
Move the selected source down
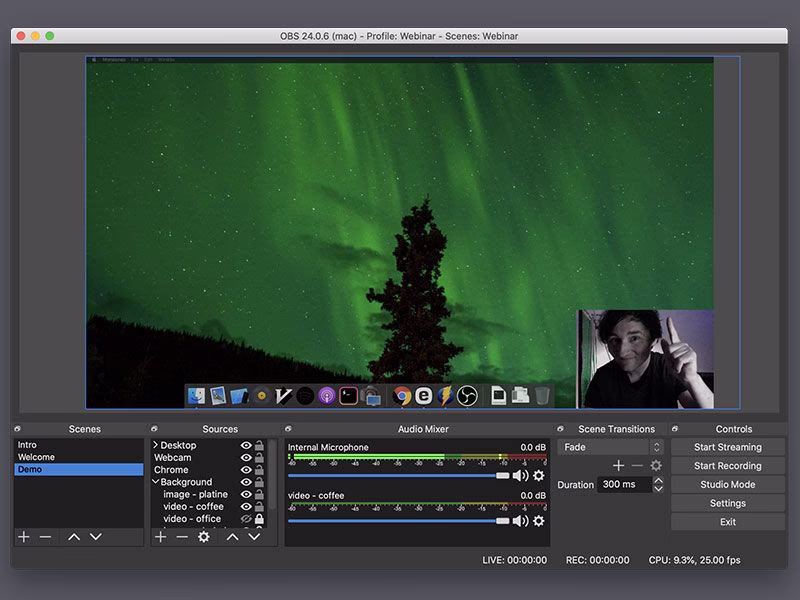254,537
